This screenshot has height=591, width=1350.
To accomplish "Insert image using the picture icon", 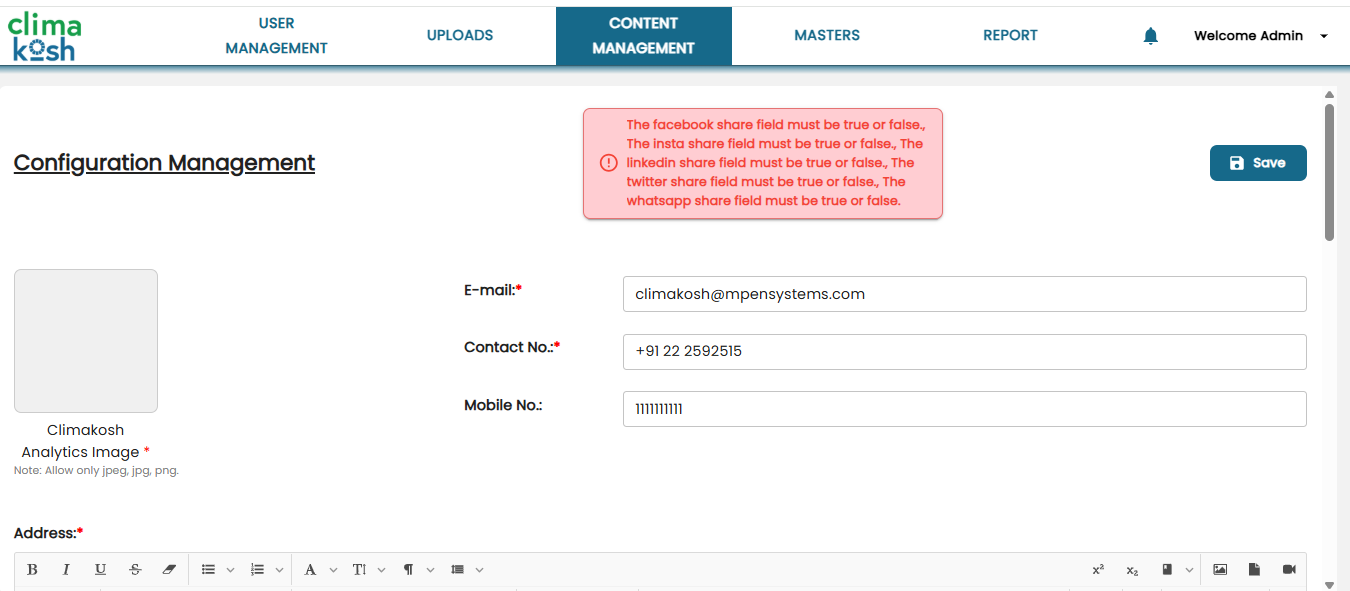I will tap(1220, 570).
